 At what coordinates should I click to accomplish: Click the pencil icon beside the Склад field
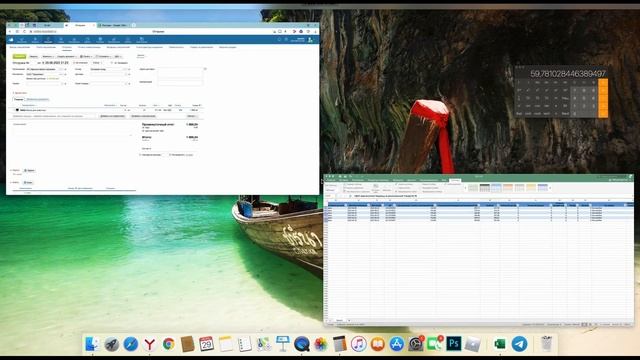[129, 69]
